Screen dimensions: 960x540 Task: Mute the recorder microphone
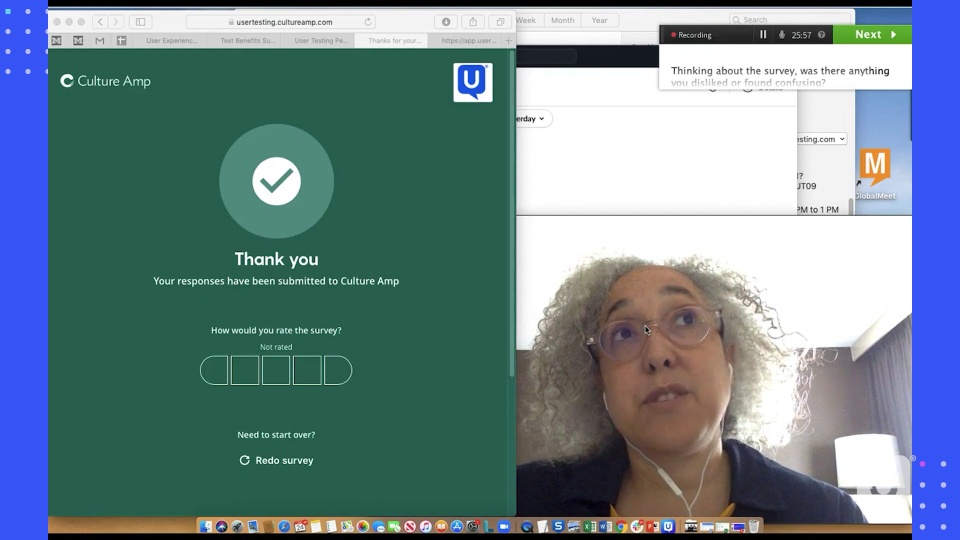pos(782,35)
